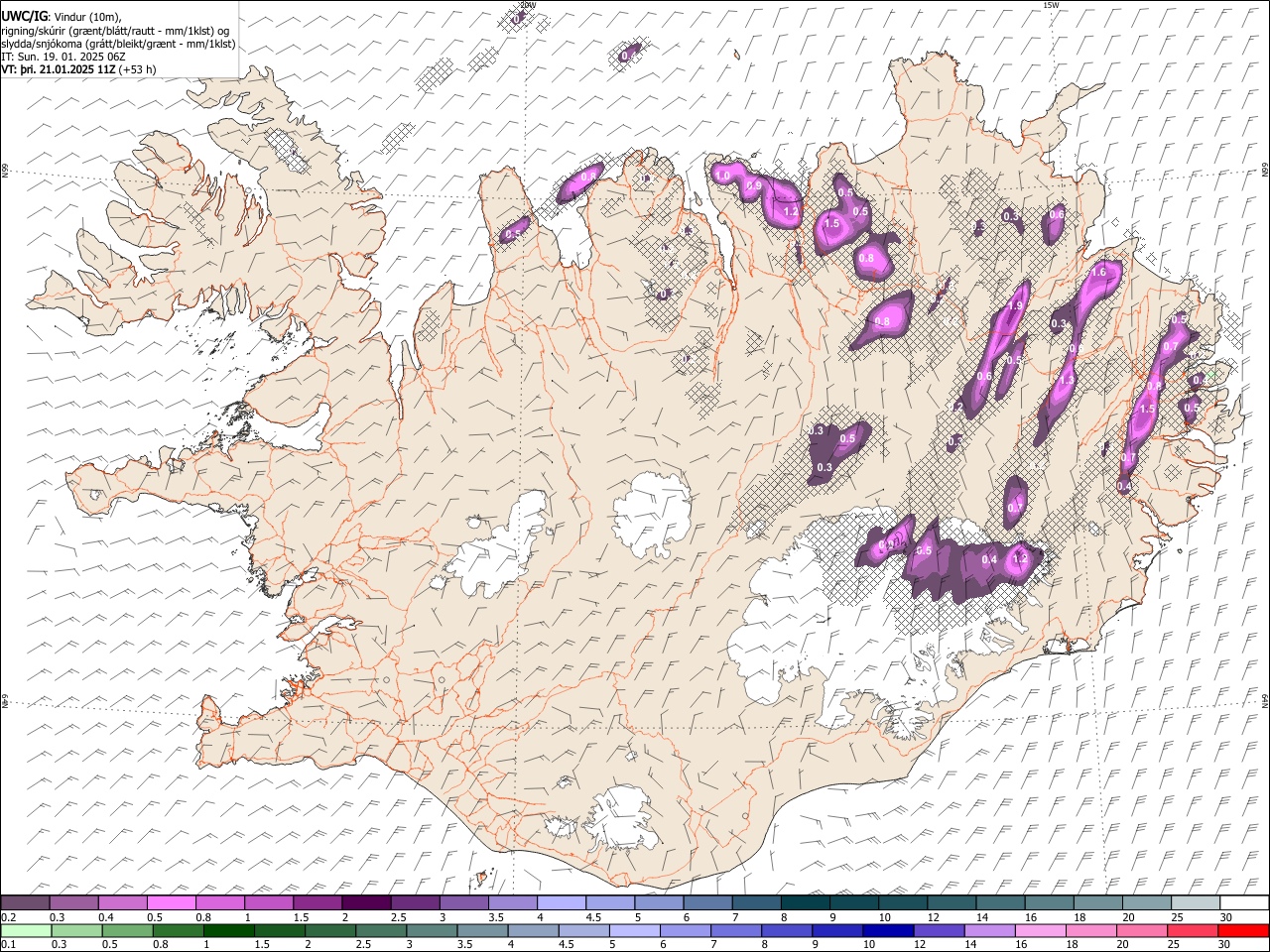Pick the dark purple 2–2.5 snow legend swatch
1270x952 pixels.
pos(366,902)
